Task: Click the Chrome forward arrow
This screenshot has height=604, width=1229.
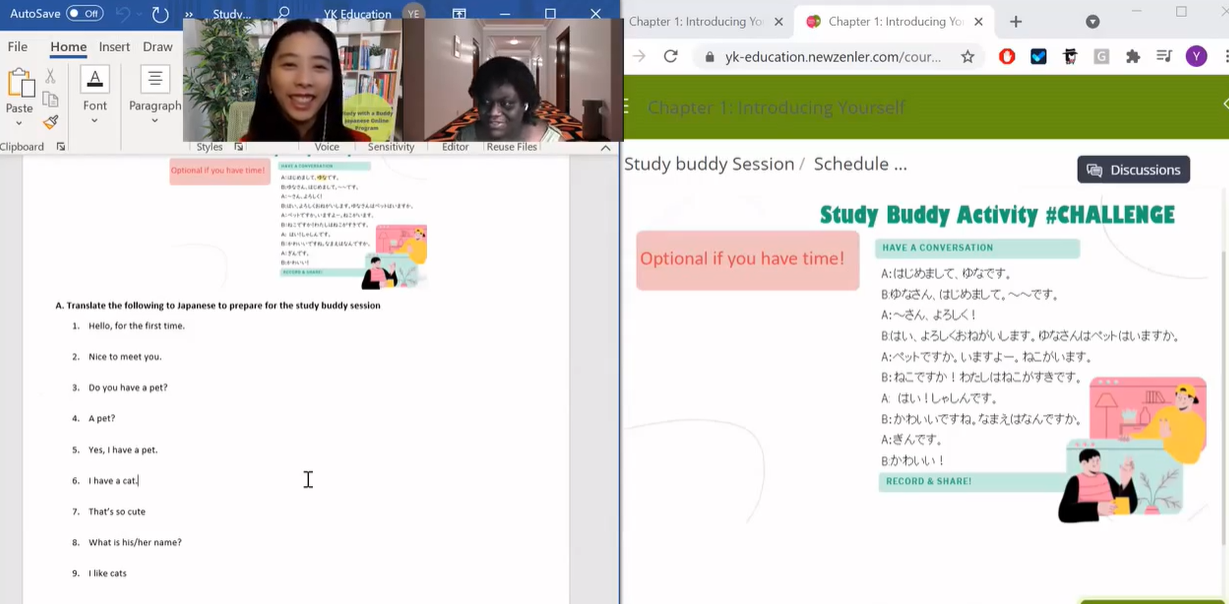Action: pos(639,57)
